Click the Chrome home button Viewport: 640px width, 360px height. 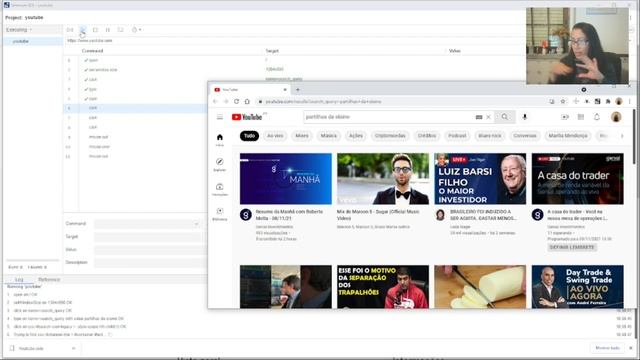[x=247, y=102]
